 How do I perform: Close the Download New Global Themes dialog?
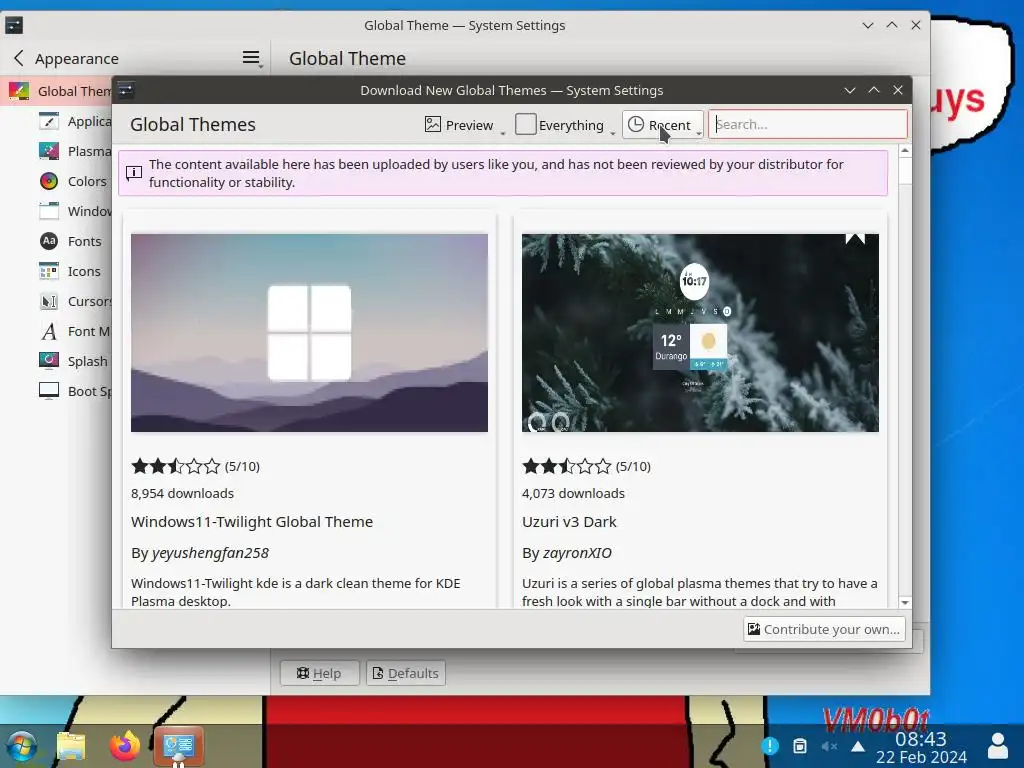[898, 90]
